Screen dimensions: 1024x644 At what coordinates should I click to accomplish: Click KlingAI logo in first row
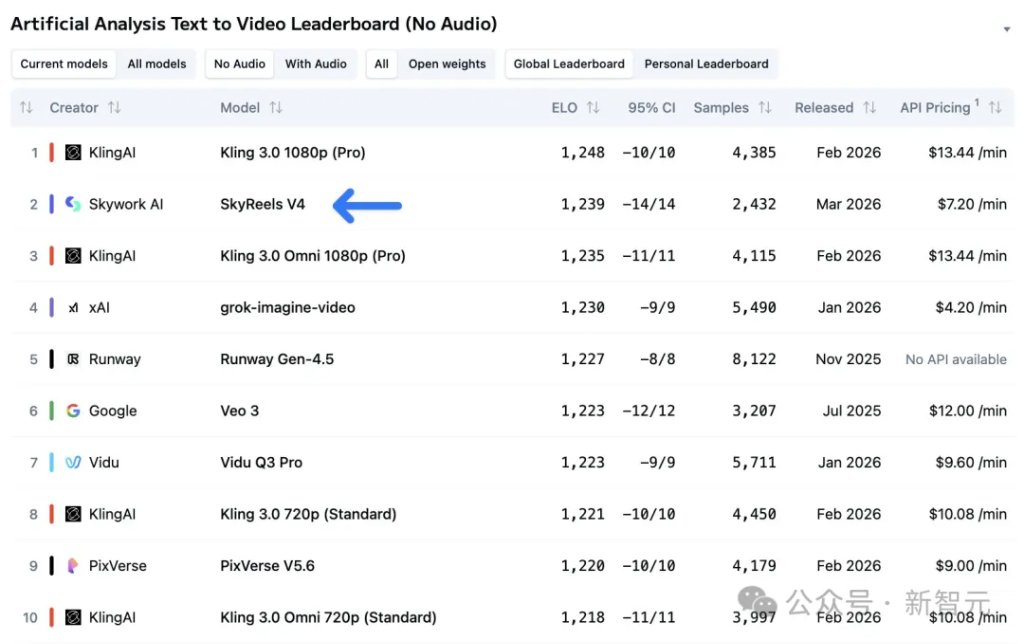tap(73, 153)
